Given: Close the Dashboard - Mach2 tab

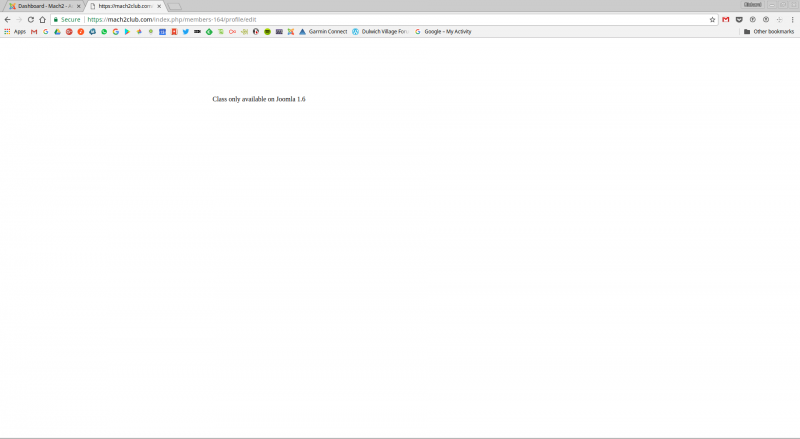Looking at the screenshot, I should click(79, 6).
